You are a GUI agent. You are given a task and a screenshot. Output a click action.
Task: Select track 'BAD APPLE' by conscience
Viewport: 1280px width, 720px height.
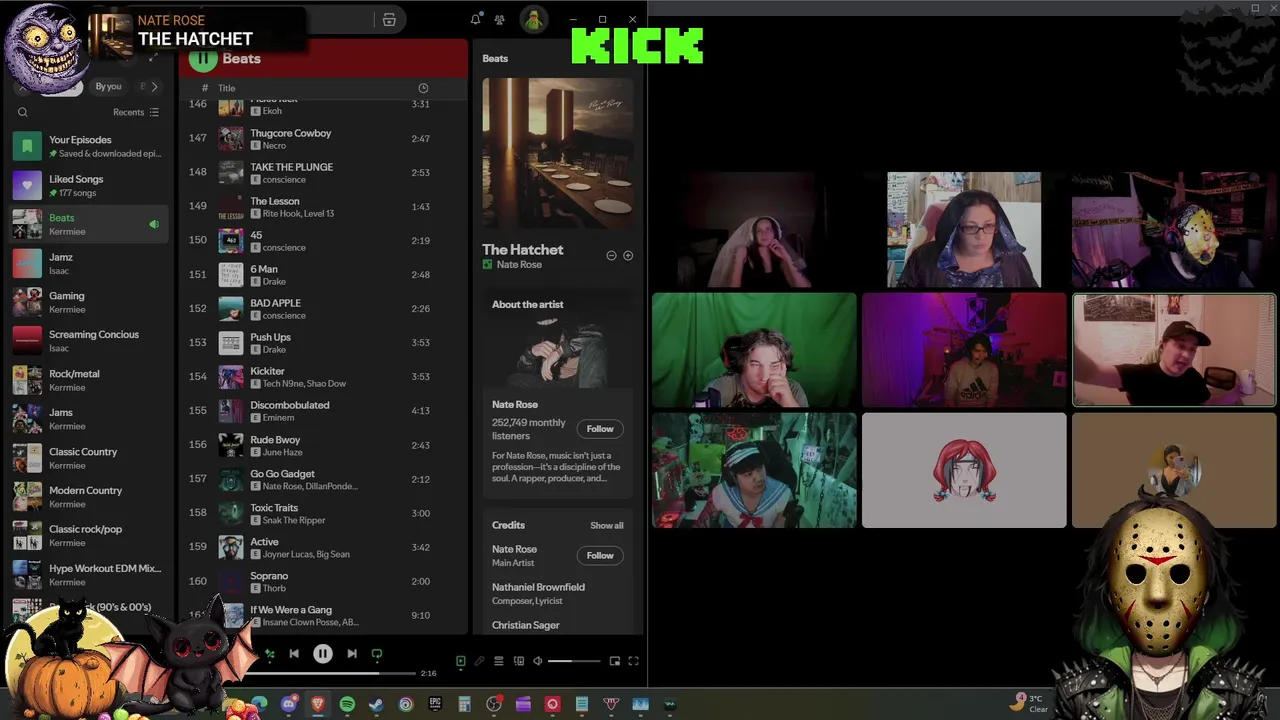(x=324, y=309)
